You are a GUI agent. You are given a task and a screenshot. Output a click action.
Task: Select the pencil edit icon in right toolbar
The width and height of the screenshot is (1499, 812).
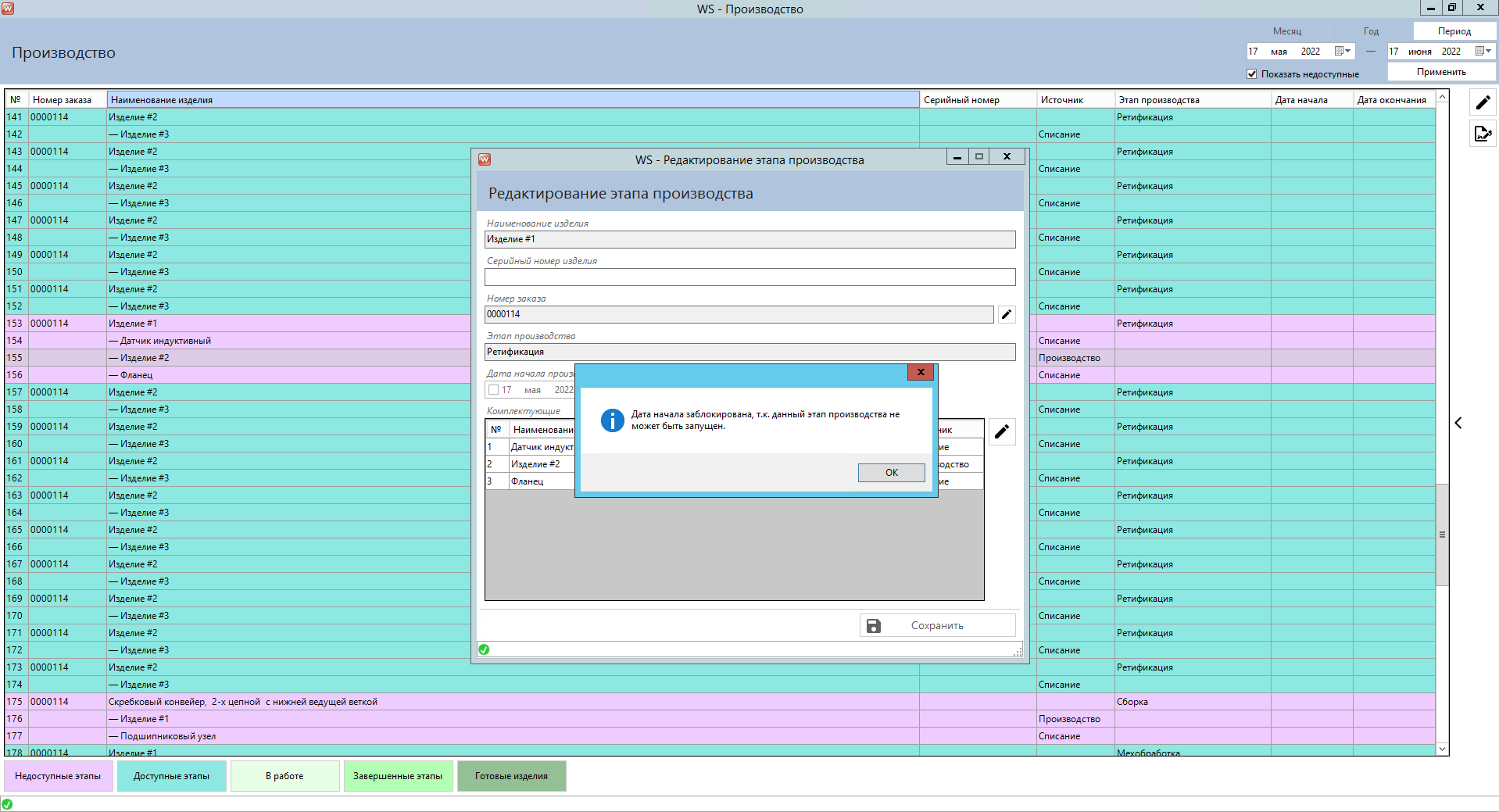click(x=1482, y=102)
